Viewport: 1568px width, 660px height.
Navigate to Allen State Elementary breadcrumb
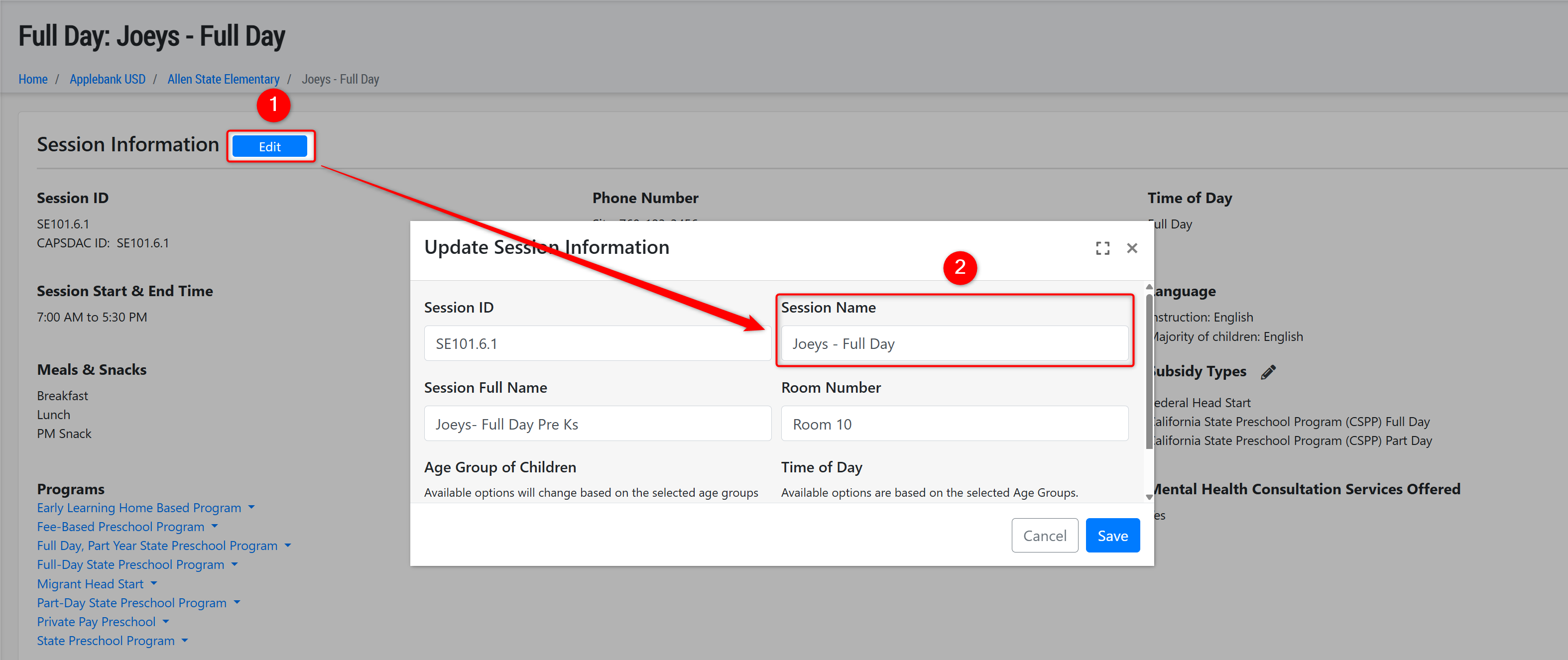point(223,79)
